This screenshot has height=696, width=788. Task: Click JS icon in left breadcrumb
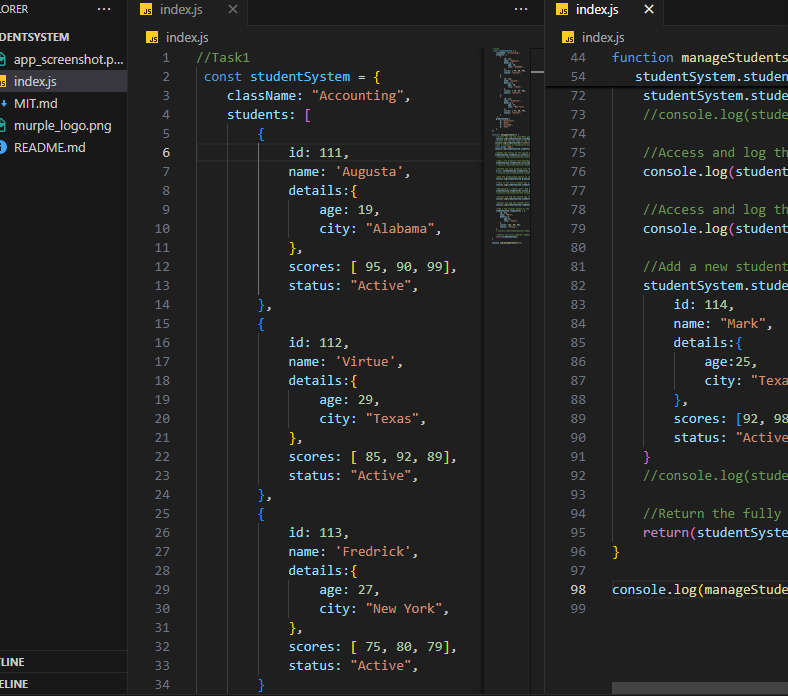(x=152, y=38)
